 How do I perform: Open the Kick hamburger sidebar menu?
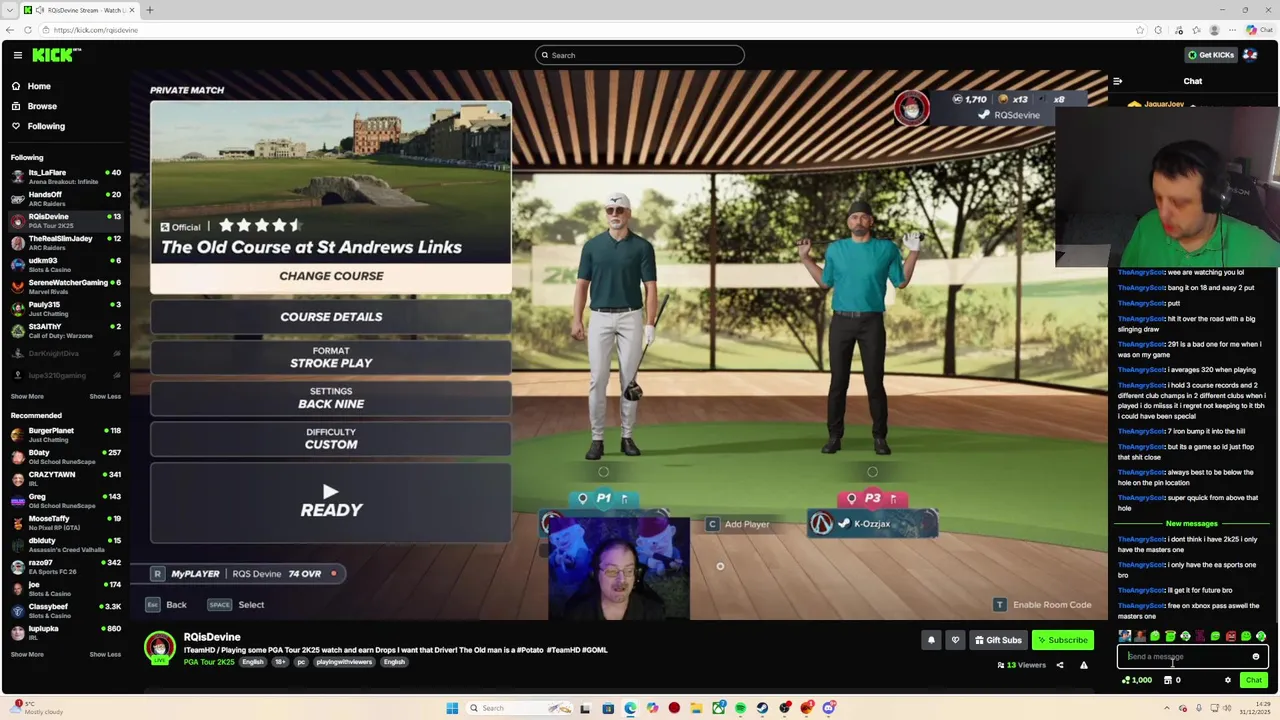click(x=17, y=55)
